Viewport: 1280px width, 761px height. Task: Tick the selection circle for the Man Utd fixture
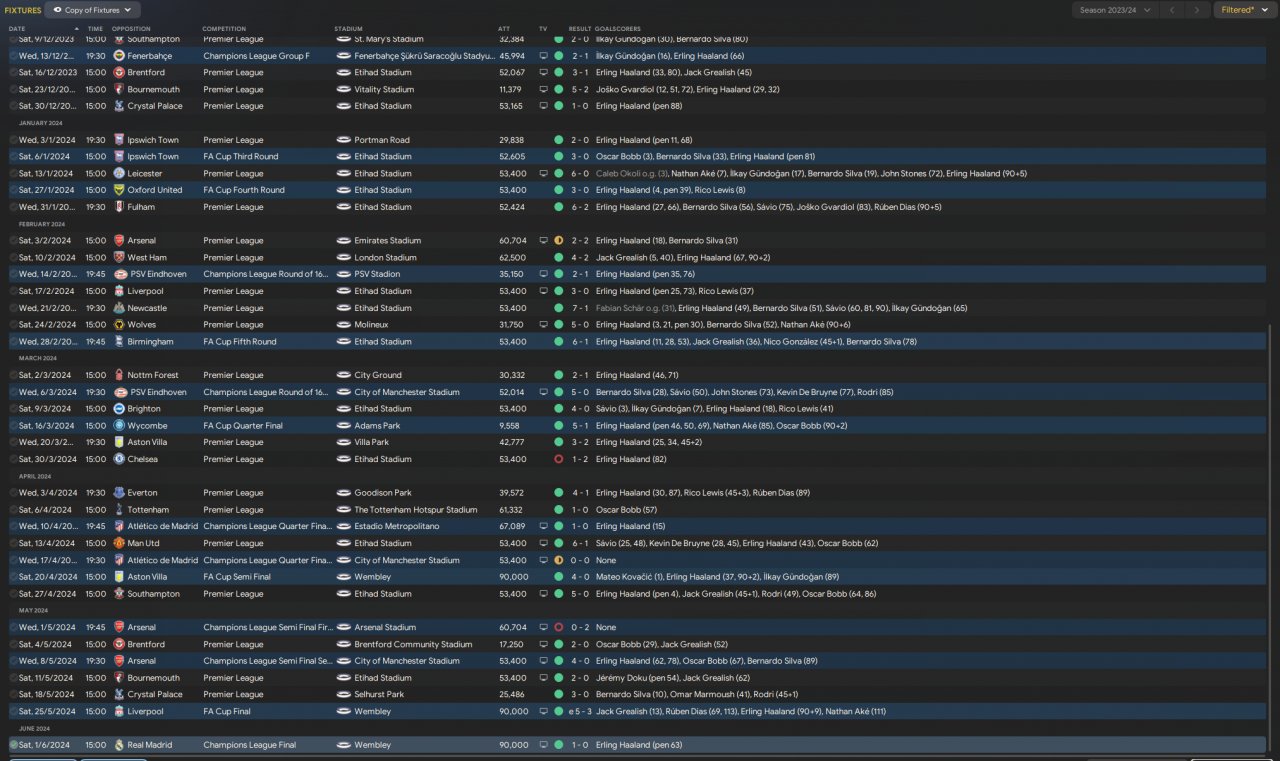[13, 543]
